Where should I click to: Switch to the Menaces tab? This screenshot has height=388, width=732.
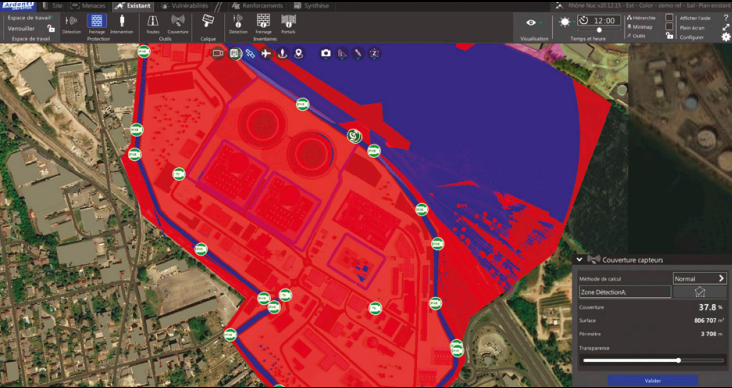89,6
